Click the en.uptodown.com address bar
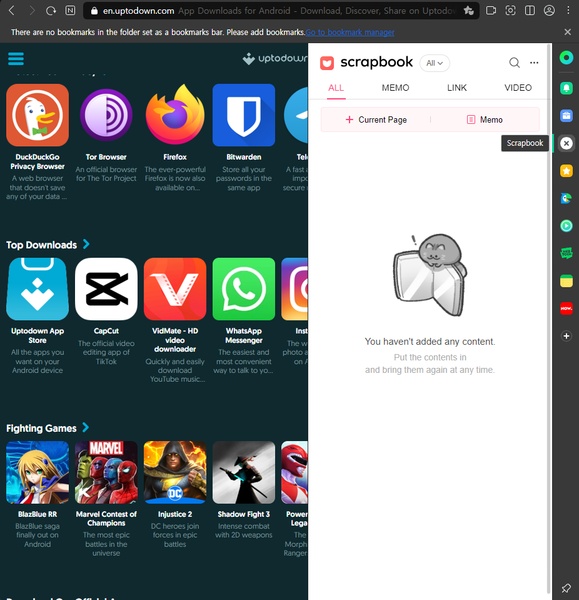579x600 pixels. (281, 11)
